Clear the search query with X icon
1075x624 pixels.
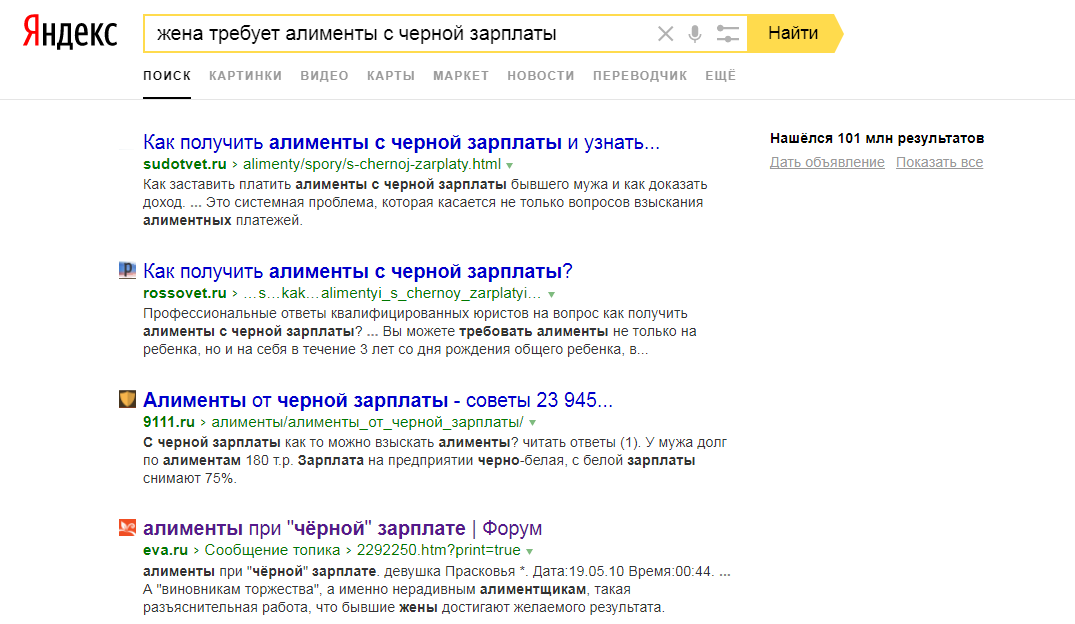coord(665,34)
